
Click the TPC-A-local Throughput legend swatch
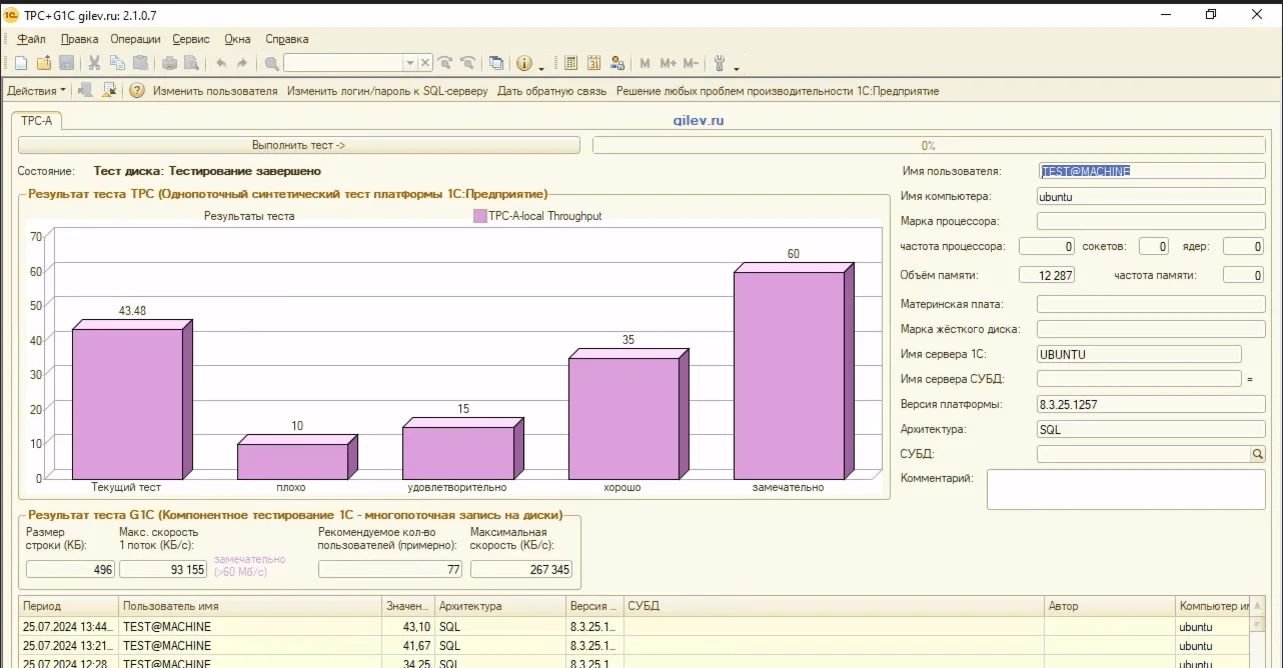click(480, 216)
